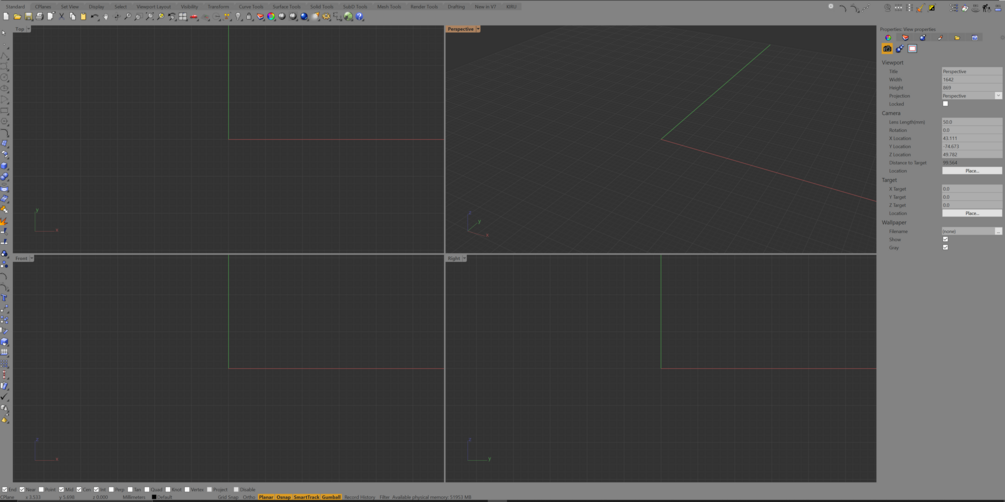This screenshot has height=502, width=1005.
Task: Click the Undo arrow icon
Action: pyautogui.click(x=94, y=16)
